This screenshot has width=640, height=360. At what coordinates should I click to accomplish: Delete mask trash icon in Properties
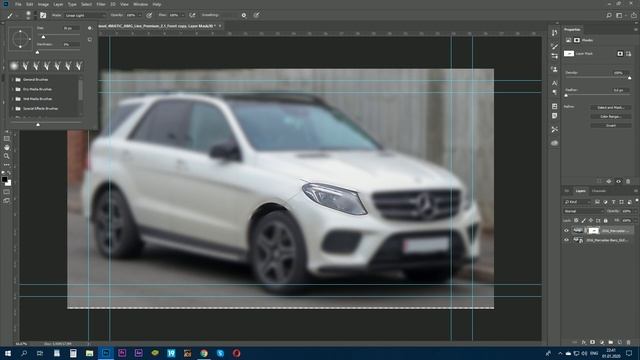click(x=628, y=181)
